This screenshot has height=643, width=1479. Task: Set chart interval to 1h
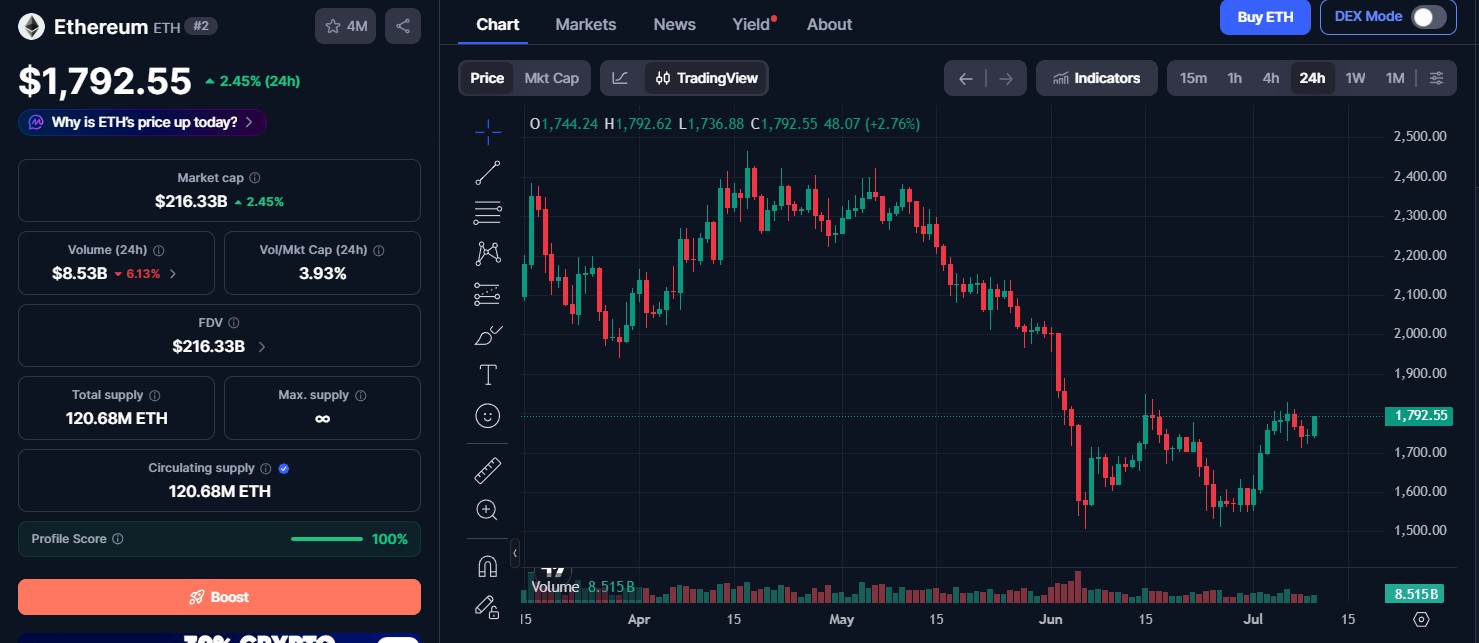tap(1235, 78)
